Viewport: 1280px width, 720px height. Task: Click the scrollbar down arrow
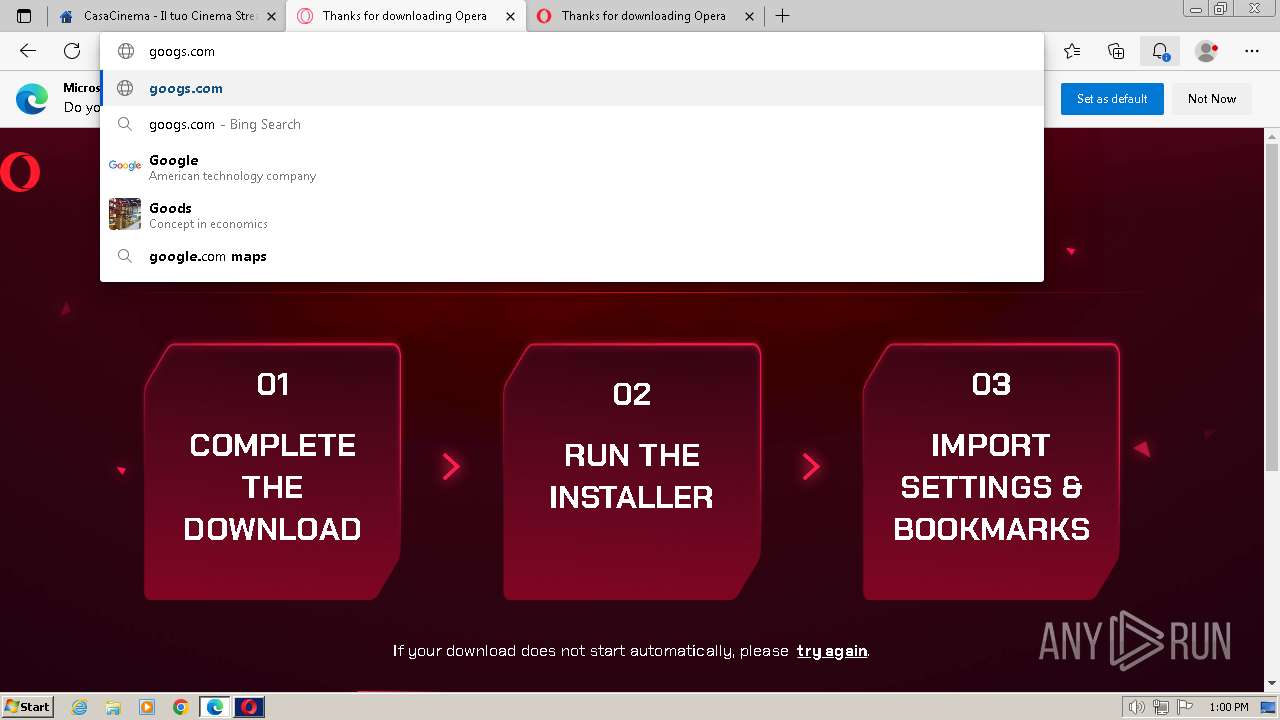(x=1272, y=683)
